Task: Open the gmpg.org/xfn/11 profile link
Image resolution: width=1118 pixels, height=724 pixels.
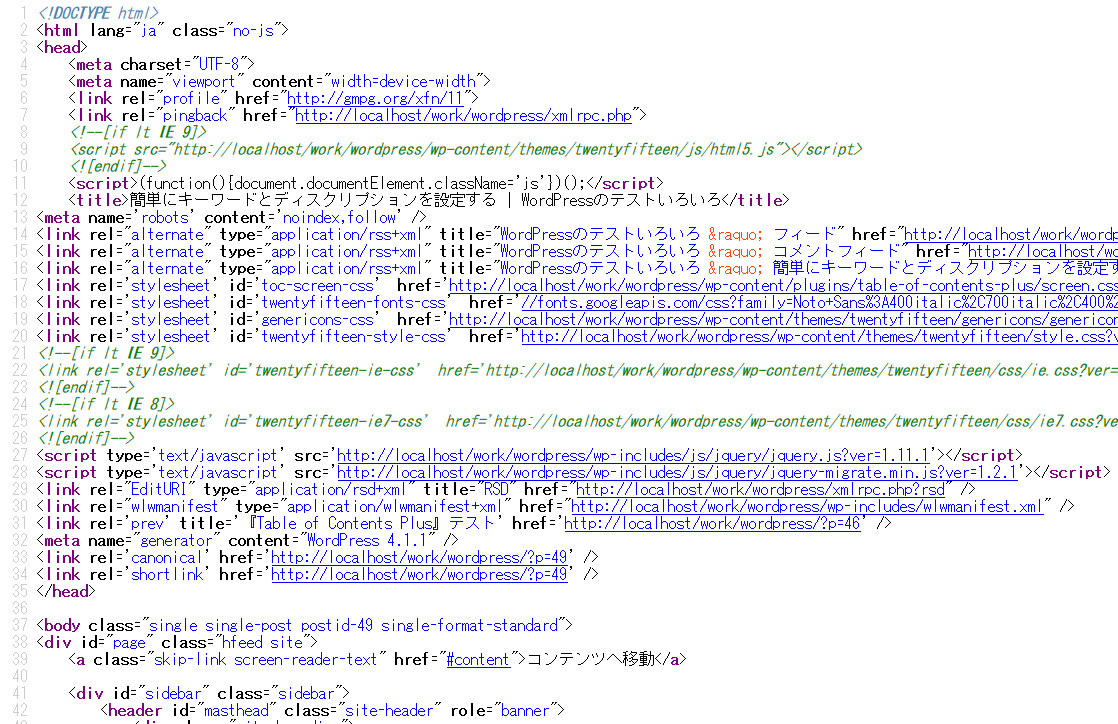Action: pos(377,98)
